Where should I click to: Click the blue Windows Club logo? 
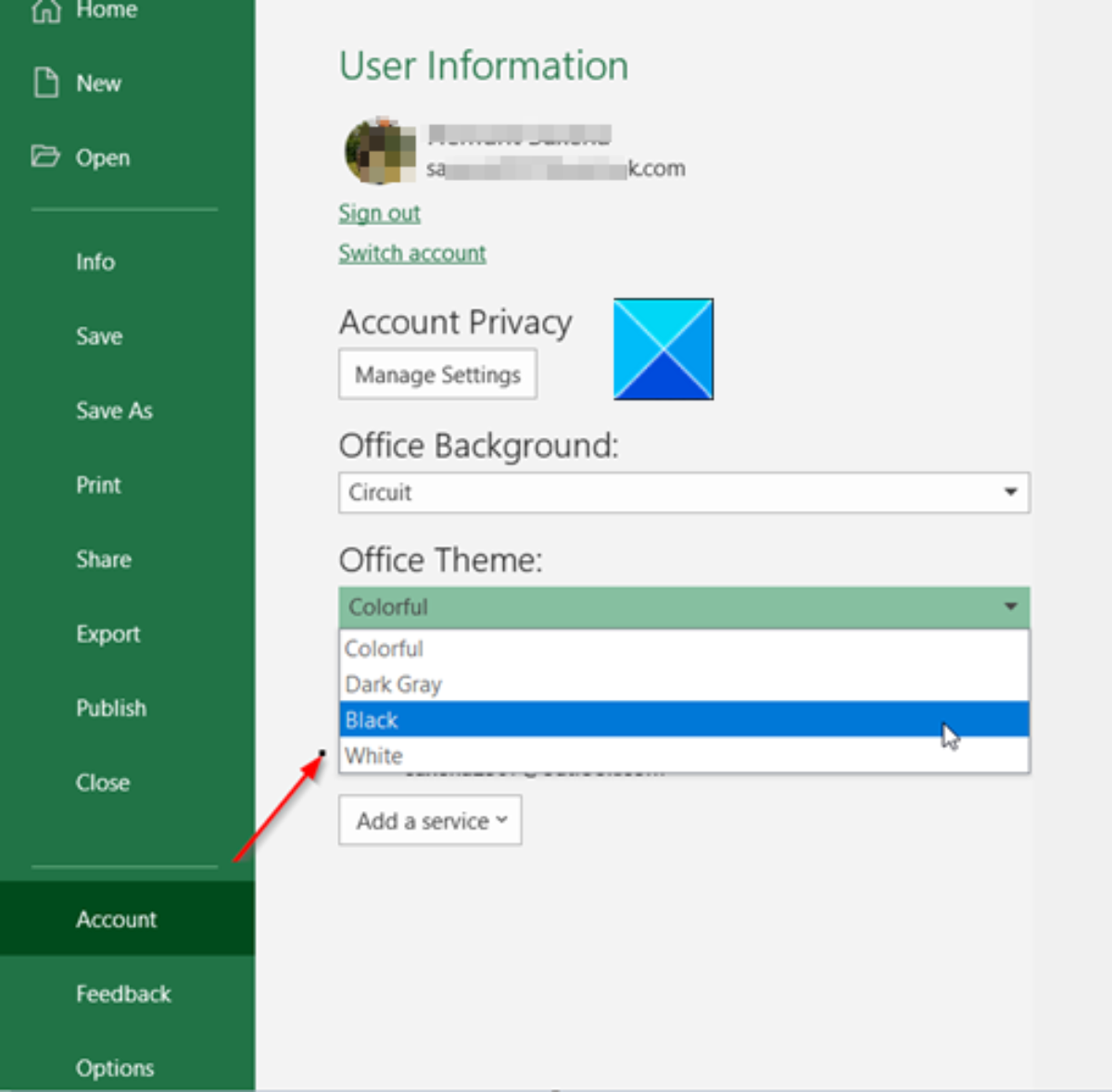(663, 349)
